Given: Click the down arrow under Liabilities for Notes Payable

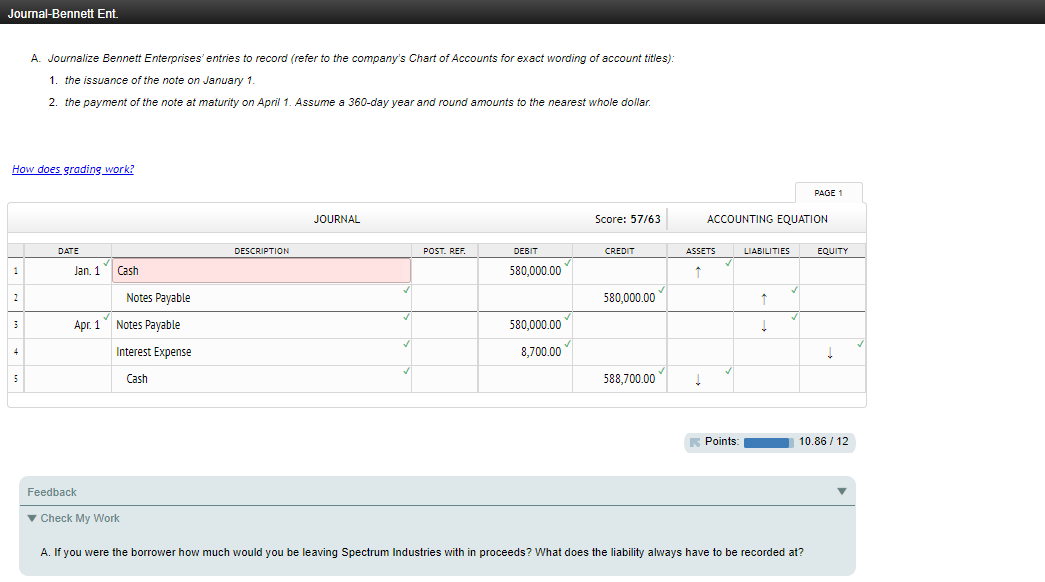Looking at the screenshot, I should click(x=763, y=324).
